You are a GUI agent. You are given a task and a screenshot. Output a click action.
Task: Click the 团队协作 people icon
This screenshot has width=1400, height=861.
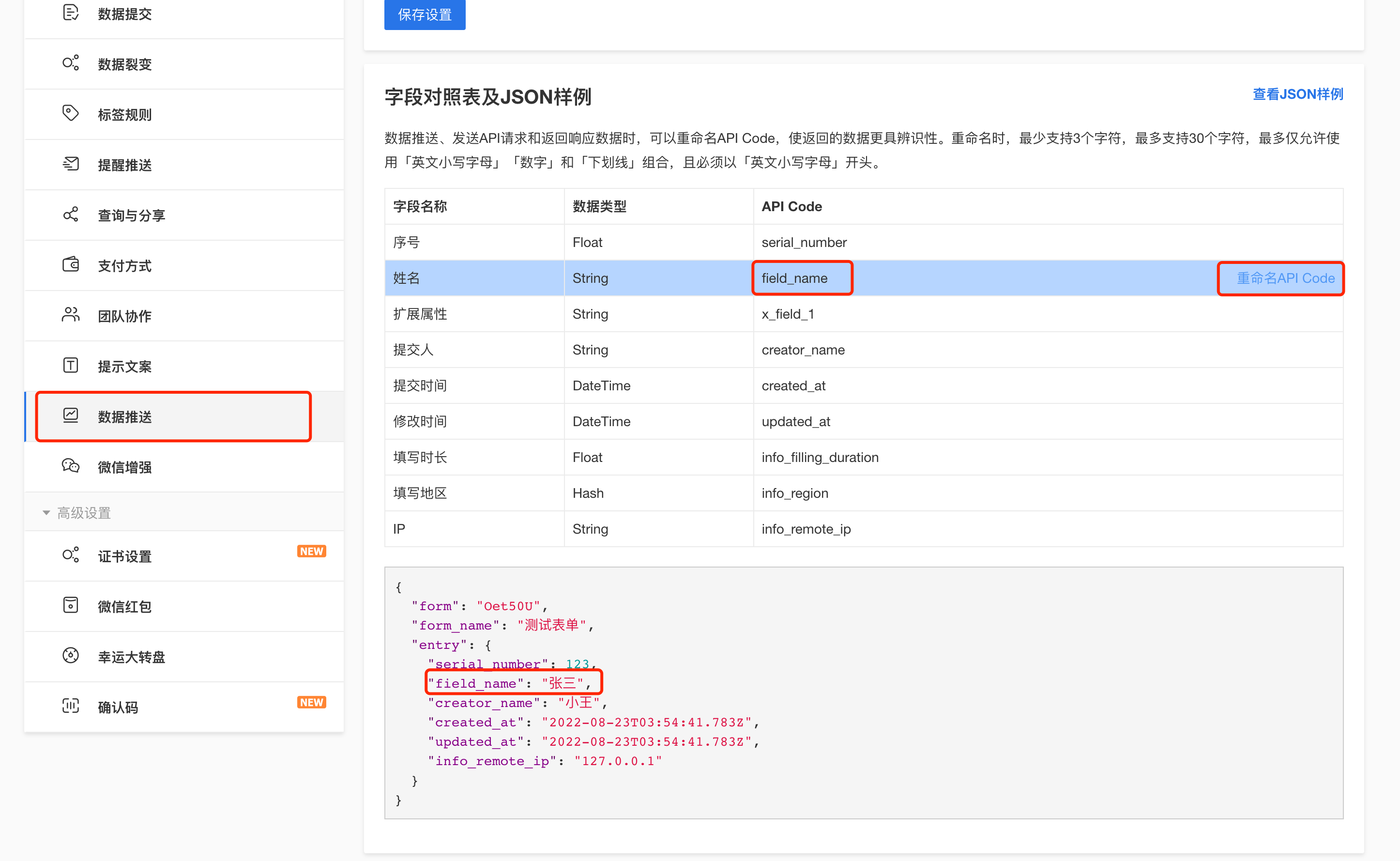(70, 315)
